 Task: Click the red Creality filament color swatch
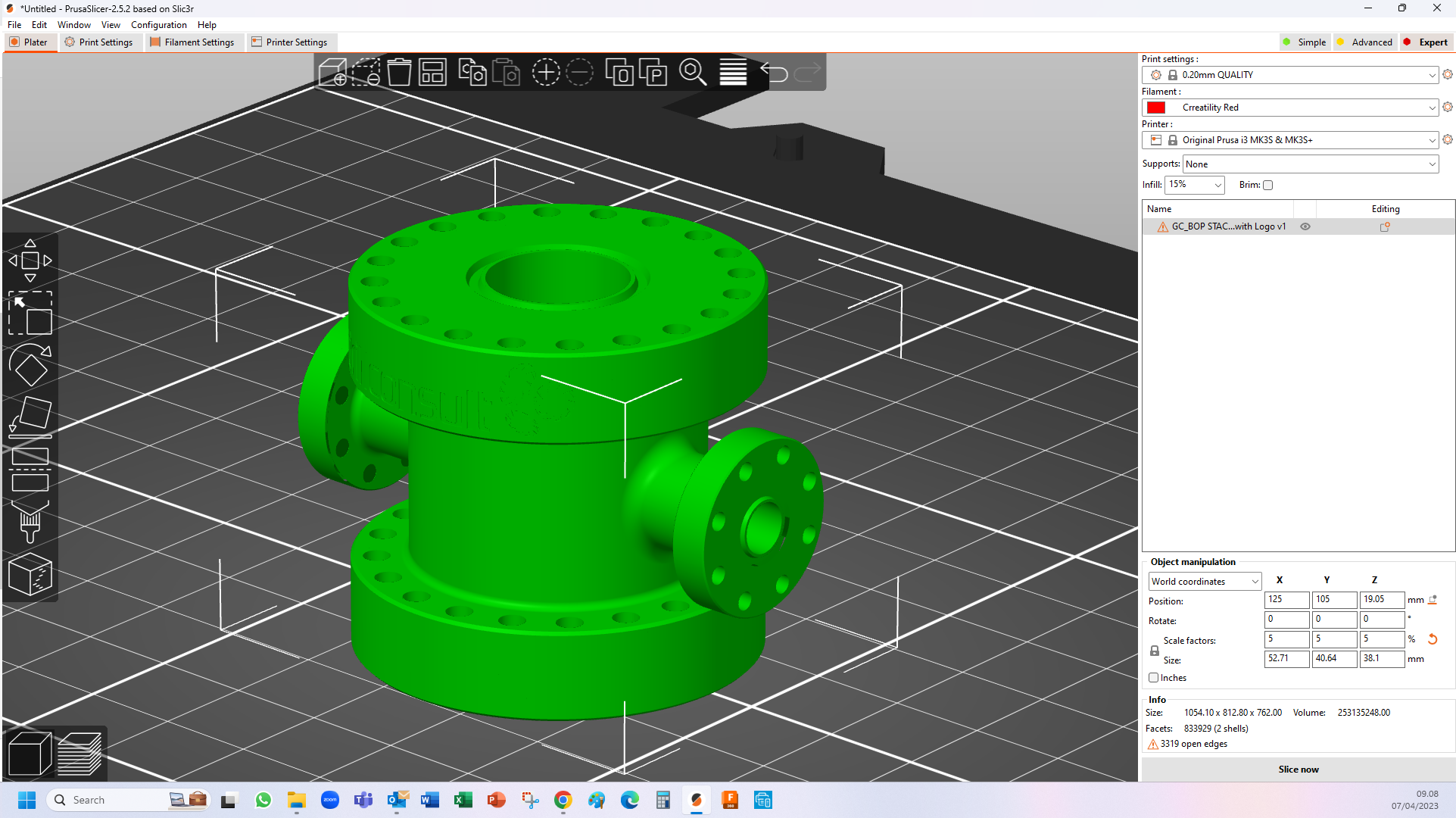click(x=1155, y=107)
